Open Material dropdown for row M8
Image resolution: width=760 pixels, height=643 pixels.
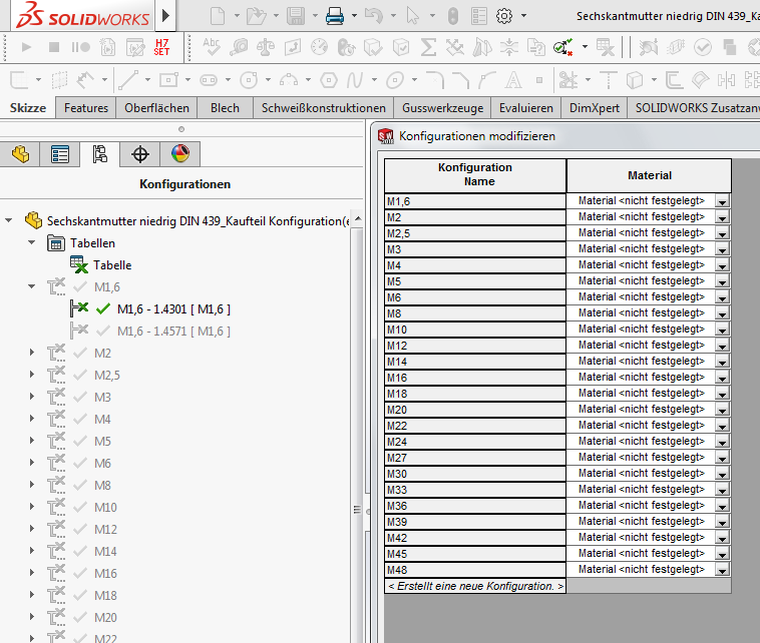point(722,314)
